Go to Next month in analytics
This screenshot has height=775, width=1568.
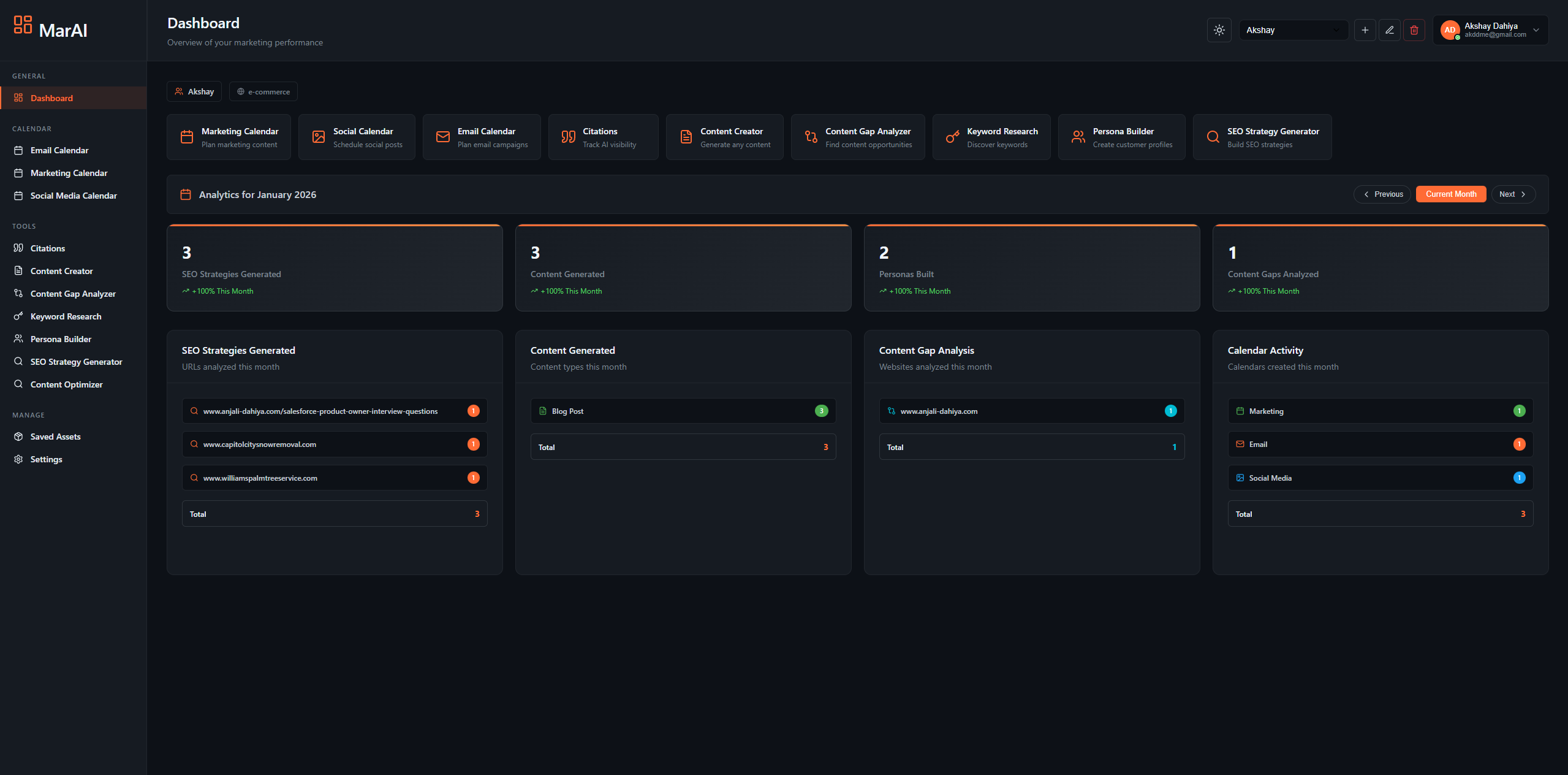click(x=1513, y=194)
